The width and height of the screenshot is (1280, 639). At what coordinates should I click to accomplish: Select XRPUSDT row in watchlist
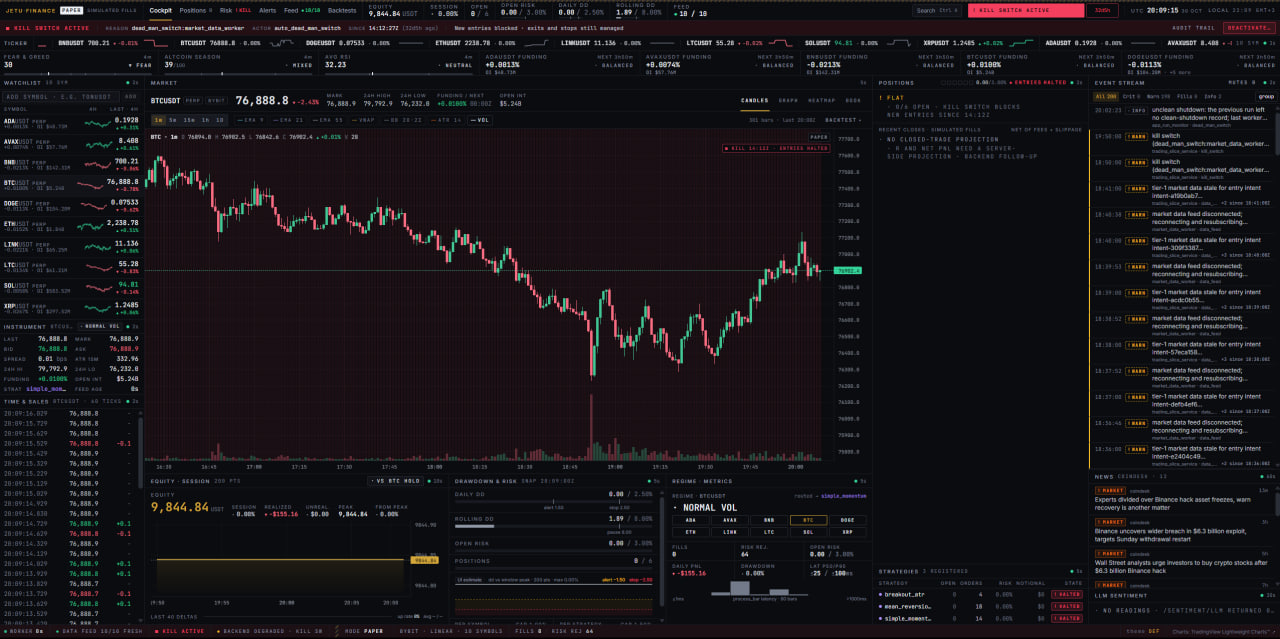[70, 309]
